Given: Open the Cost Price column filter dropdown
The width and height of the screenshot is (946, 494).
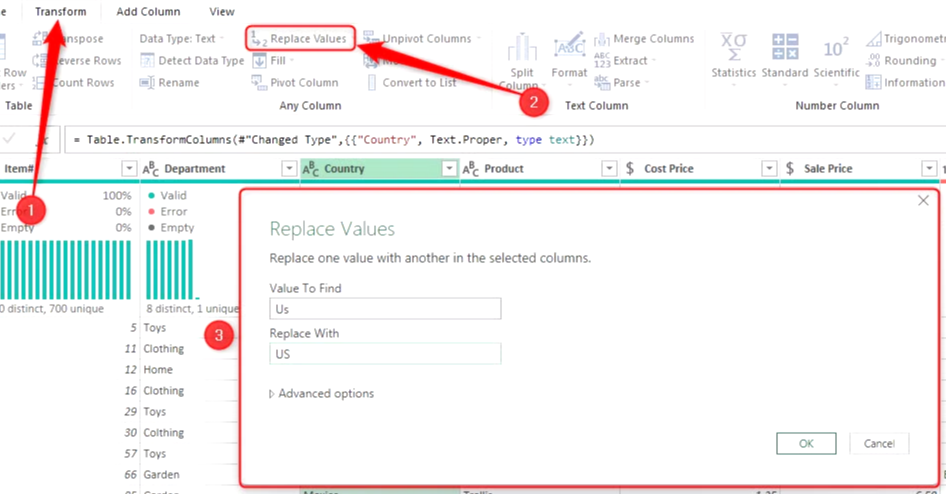Looking at the screenshot, I should click(x=769, y=168).
